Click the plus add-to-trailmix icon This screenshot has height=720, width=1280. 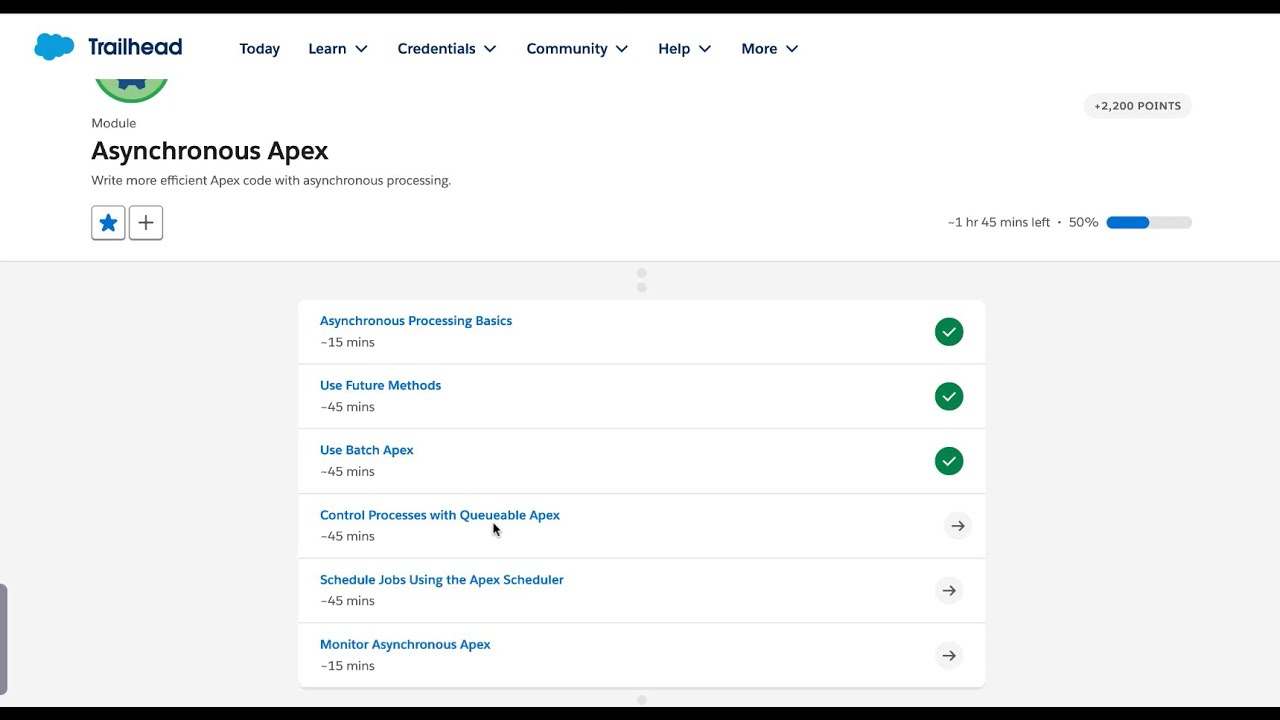pyautogui.click(x=146, y=223)
